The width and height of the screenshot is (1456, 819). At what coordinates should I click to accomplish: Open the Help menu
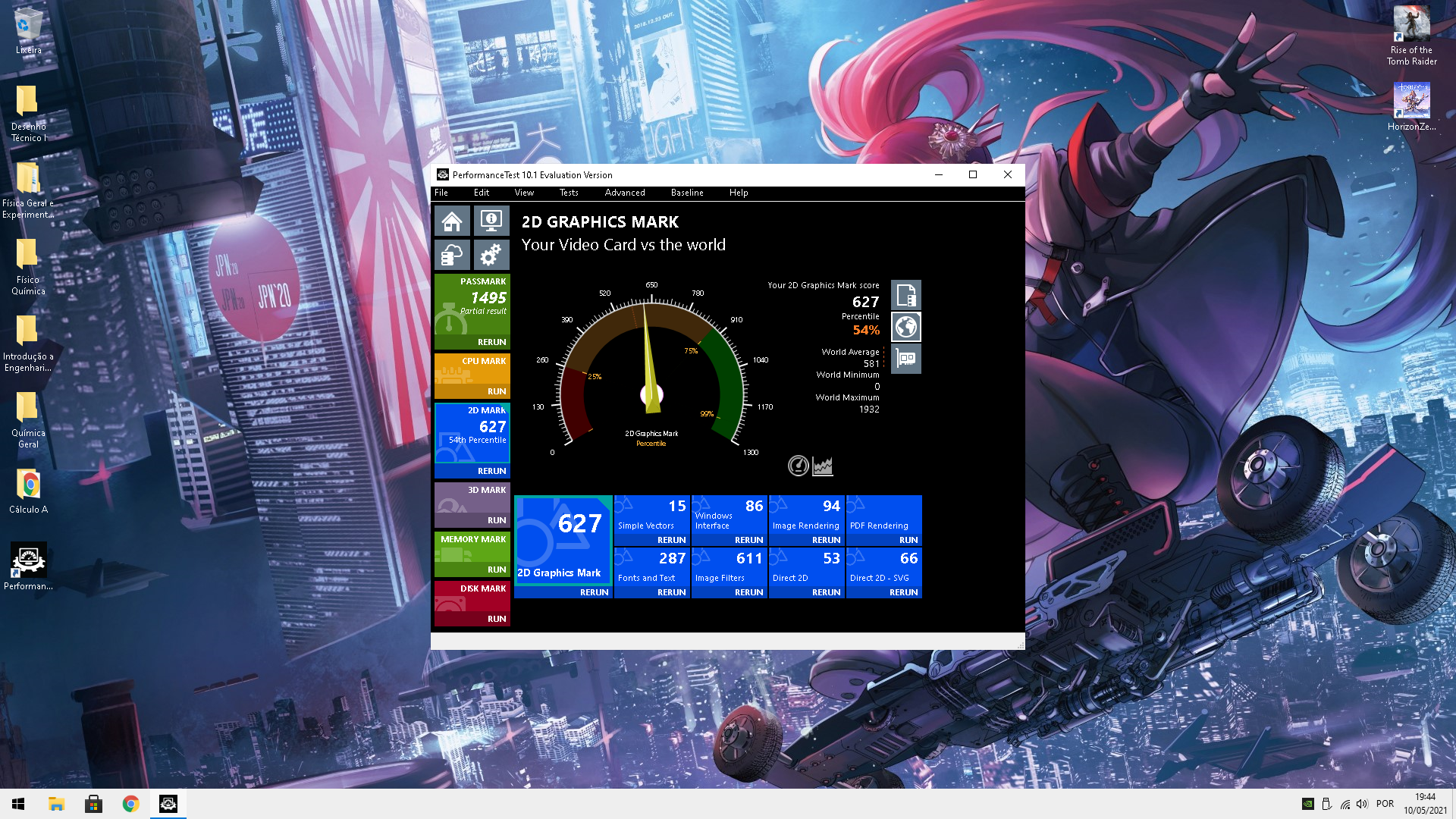[739, 193]
